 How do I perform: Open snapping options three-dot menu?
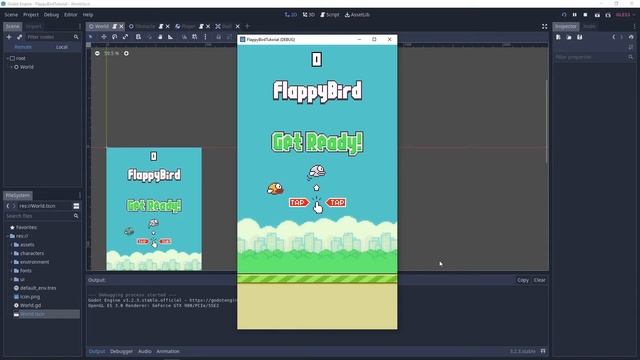pyautogui.click(x=205, y=37)
